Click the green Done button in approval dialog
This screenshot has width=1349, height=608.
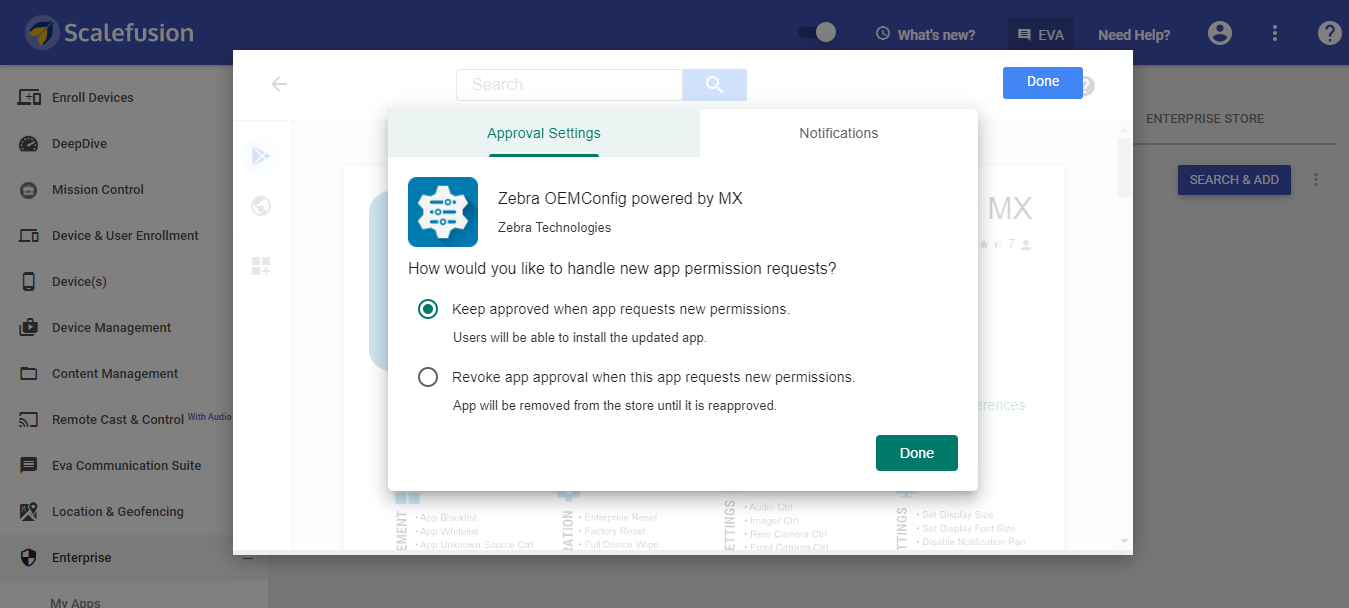(x=917, y=453)
